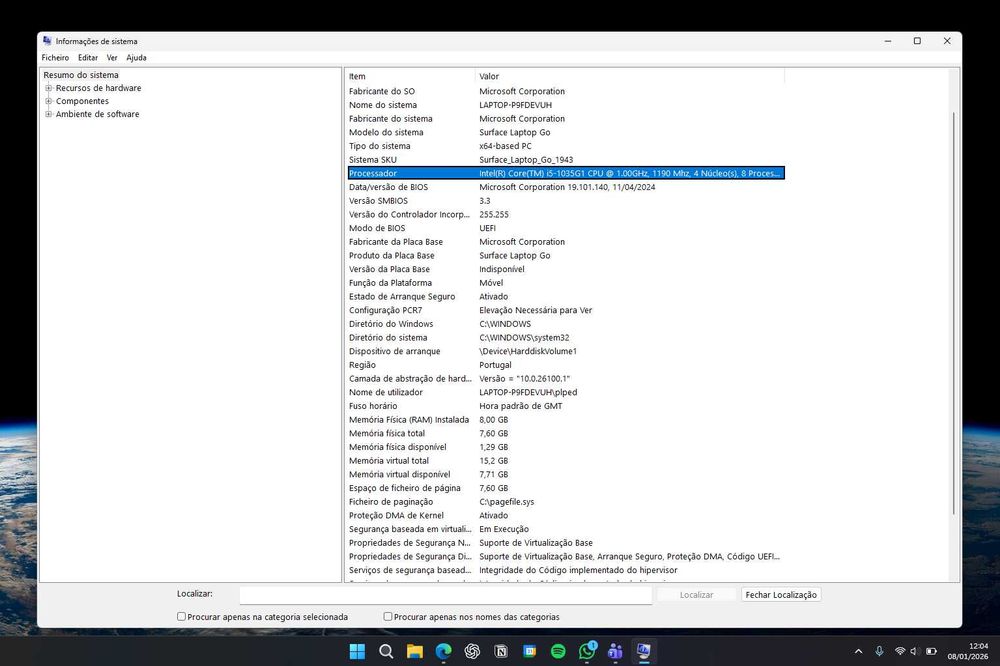
Task: Open the Ficheiro menu
Action: click(55, 57)
